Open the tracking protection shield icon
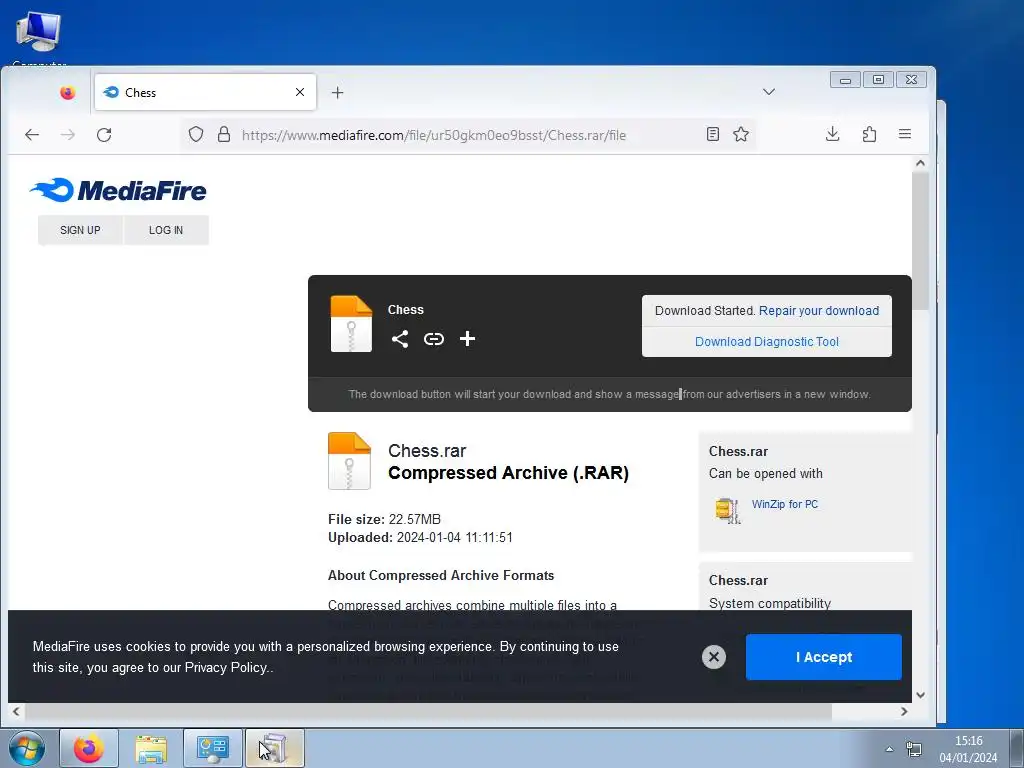This screenshot has height=768, width=1024. [x=196, y=135]
